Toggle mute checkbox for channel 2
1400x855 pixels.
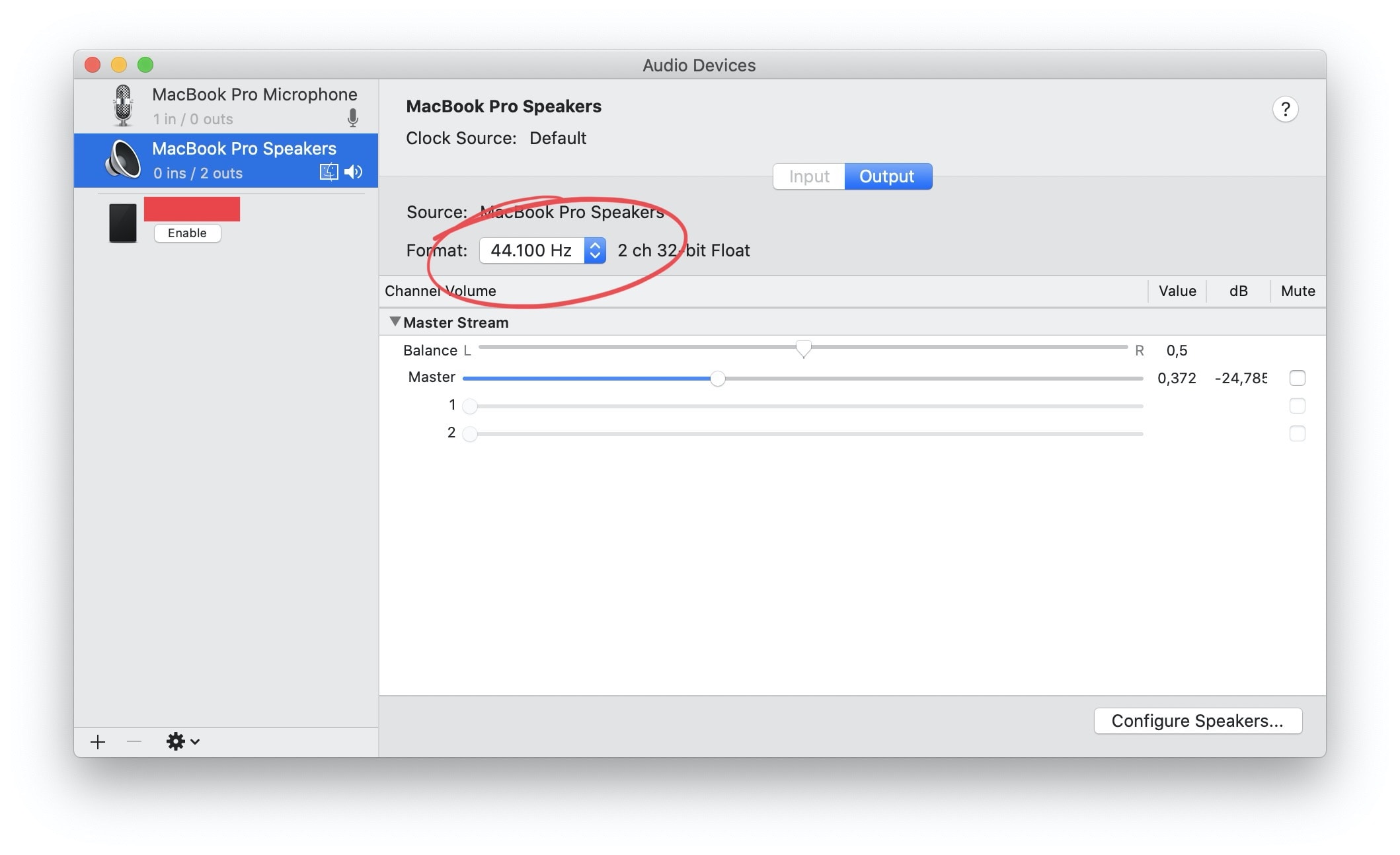click(x=1297, y=433)
